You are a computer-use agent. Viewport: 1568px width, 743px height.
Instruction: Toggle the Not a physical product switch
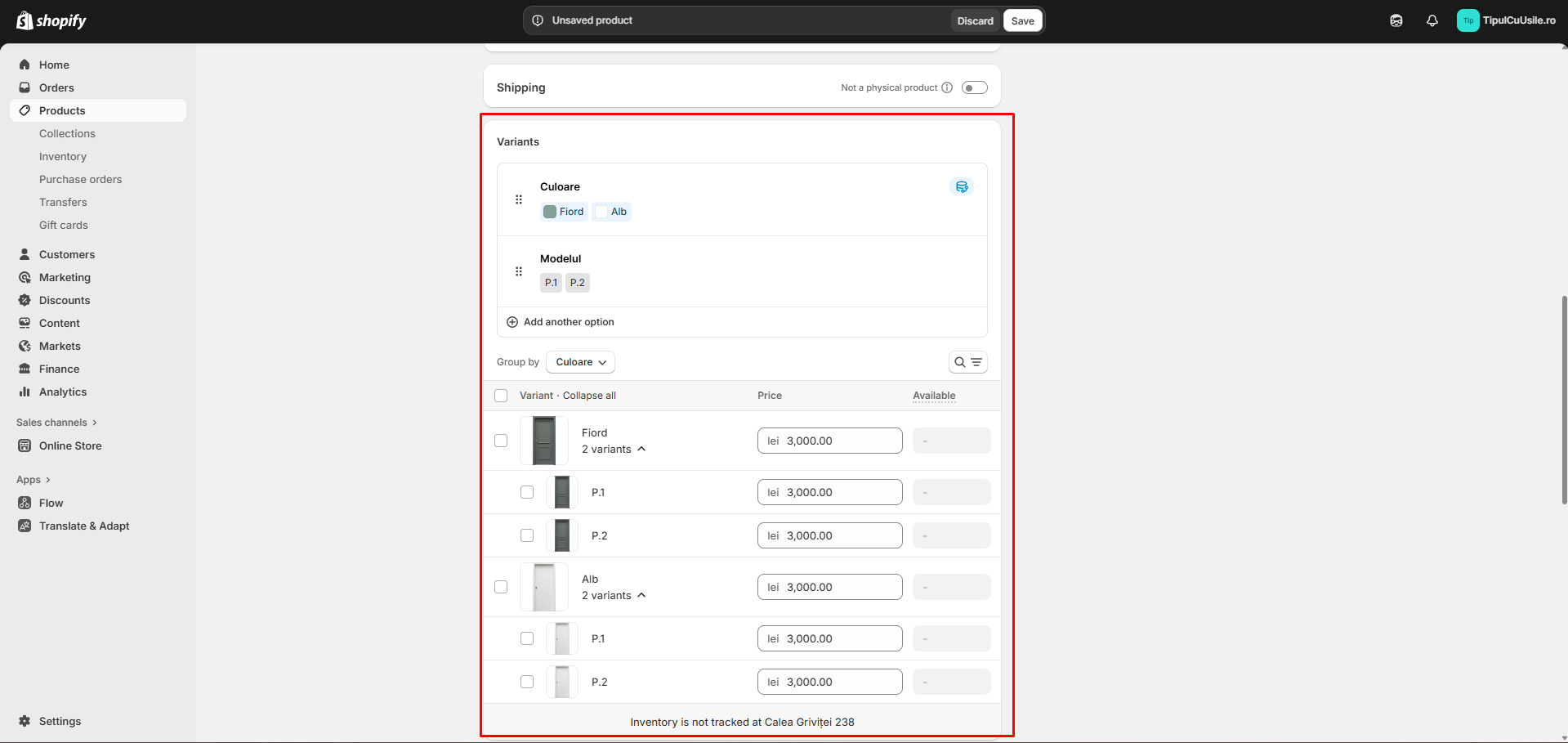tap(974, 87)
